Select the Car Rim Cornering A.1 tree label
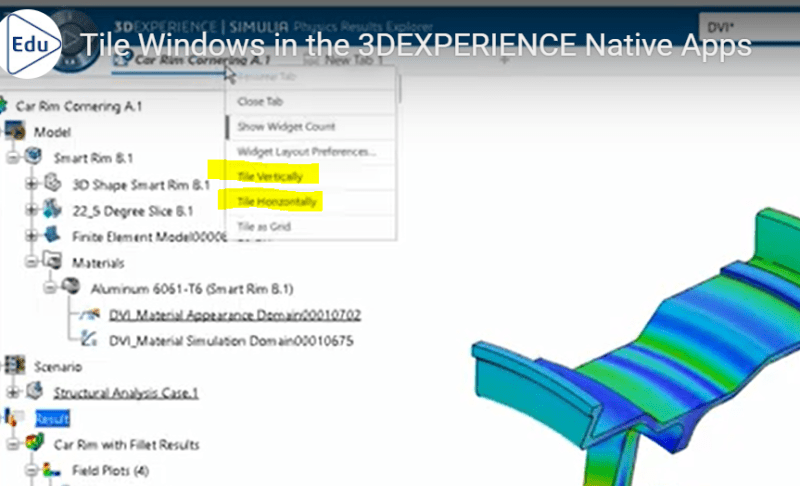 point(79,106)
